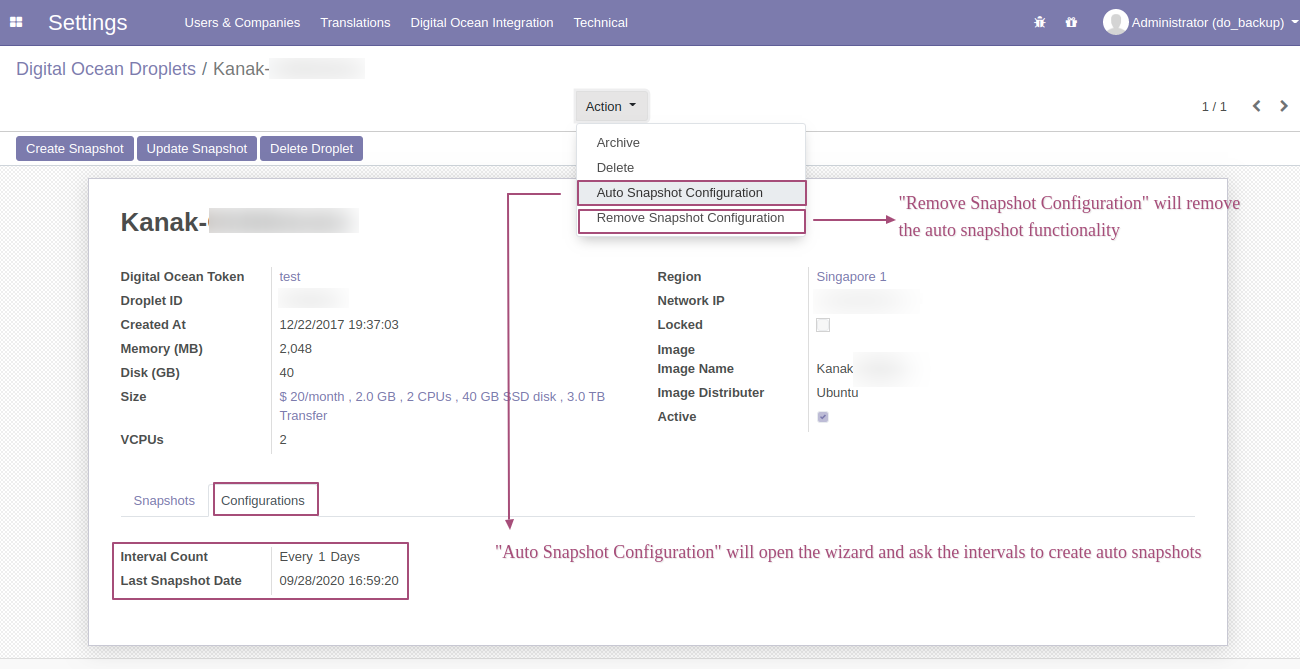Open the test token link
The height and width of the screenshot is (669, 1300).
pyautogui.click(x=290, y=277)
